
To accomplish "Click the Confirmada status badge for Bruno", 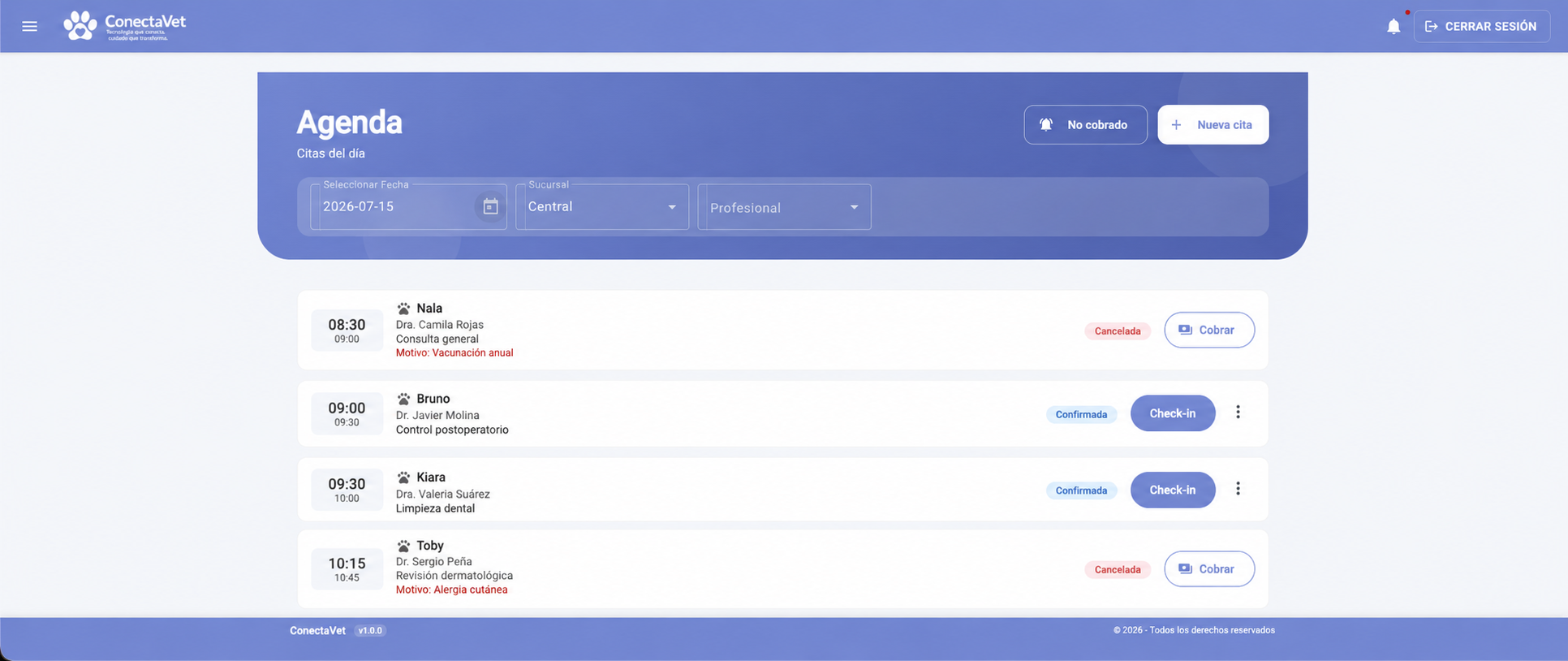I will 1081,415.
